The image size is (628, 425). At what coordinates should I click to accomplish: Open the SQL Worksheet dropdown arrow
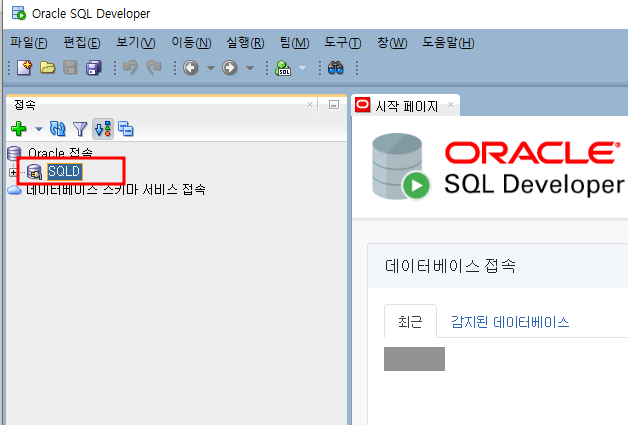coord(303,68)
